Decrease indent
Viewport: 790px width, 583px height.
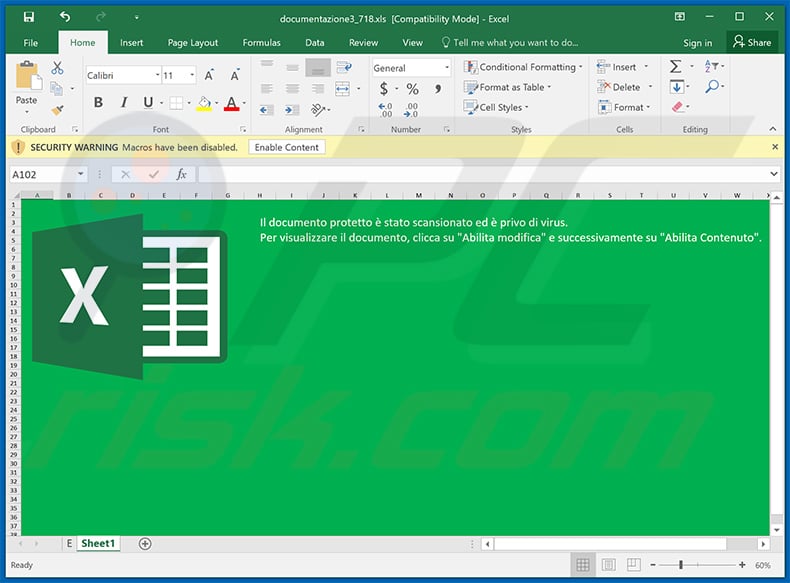(x=267, y=110)
